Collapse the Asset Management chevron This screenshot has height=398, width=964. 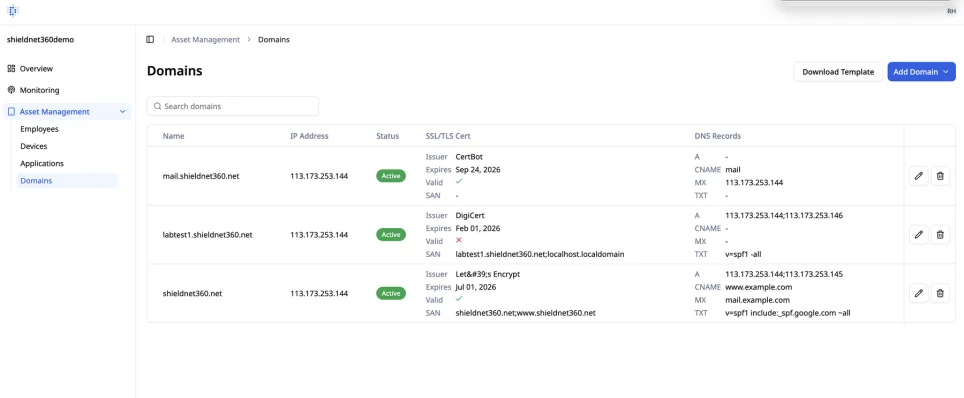(122, 111)
